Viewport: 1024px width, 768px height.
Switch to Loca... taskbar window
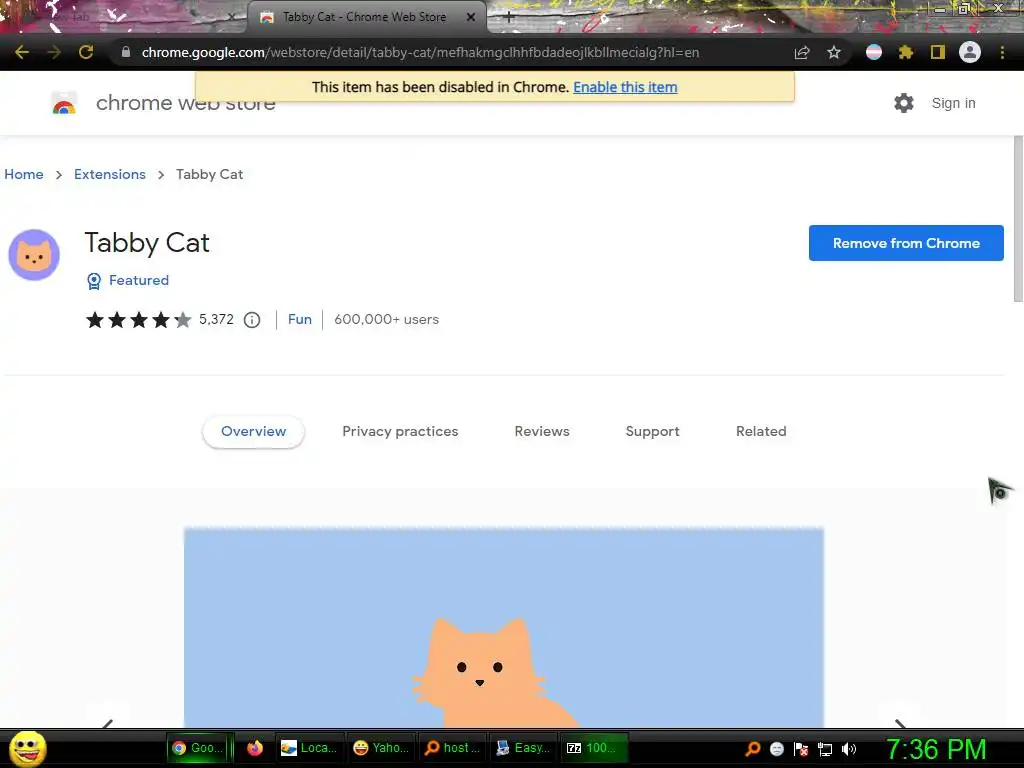(x=308, y=748)
